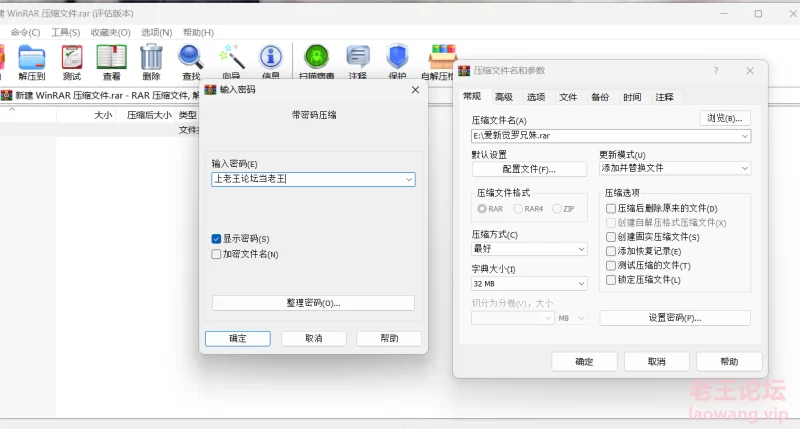This screenshot has height=429, width=800.
Task: Enable the 加密文件名 encrypt file names checkbox
Action: (216, 254)
